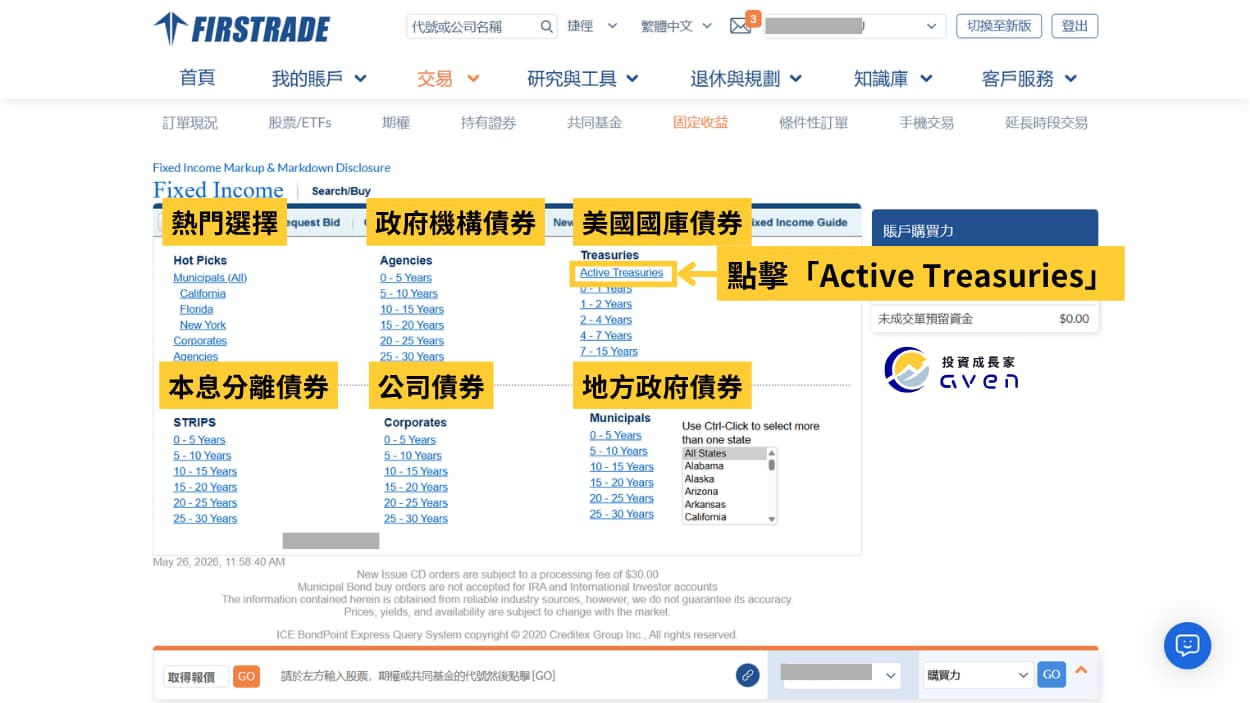The height and width of the screenshot is (703, 1250).
Task: Click the states list scrollbar thumb
Action: [771, 465]
